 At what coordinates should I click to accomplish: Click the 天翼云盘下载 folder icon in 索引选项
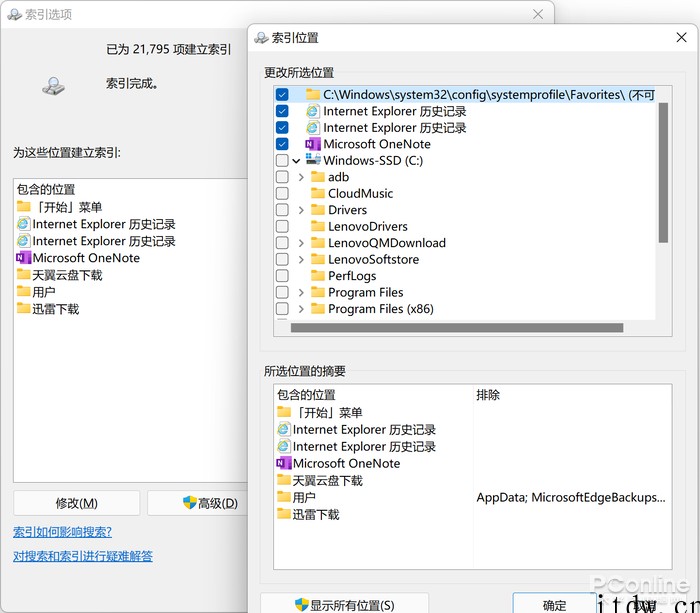[x=24, y=274]
